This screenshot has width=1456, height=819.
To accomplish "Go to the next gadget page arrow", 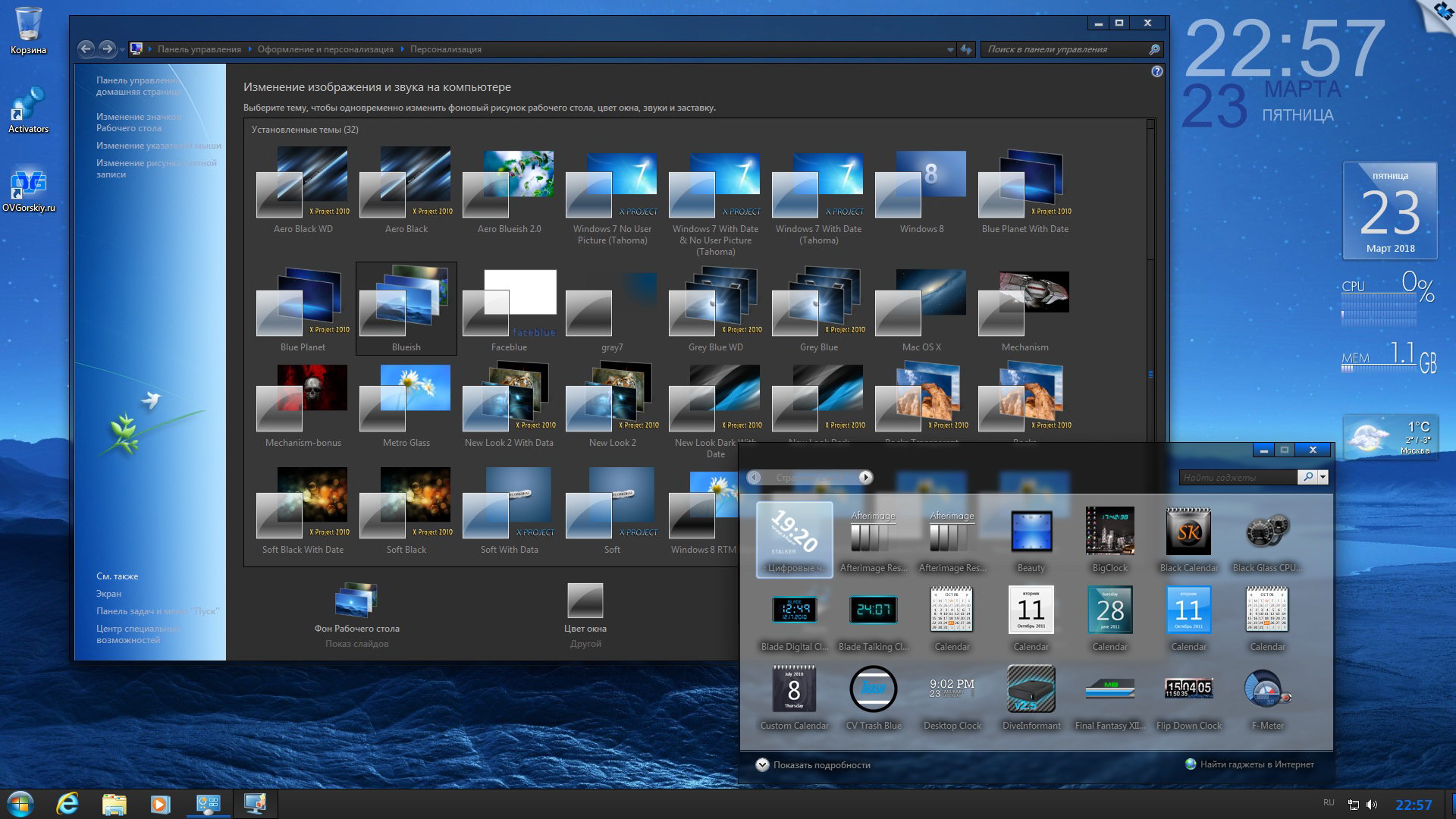I will (x=865, y=477).
